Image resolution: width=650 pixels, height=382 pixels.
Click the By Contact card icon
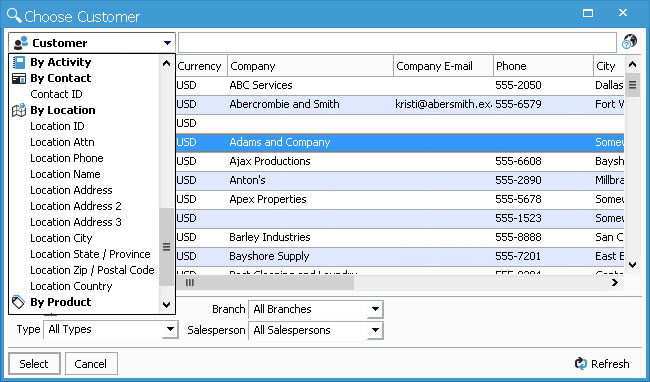point(19,78)
